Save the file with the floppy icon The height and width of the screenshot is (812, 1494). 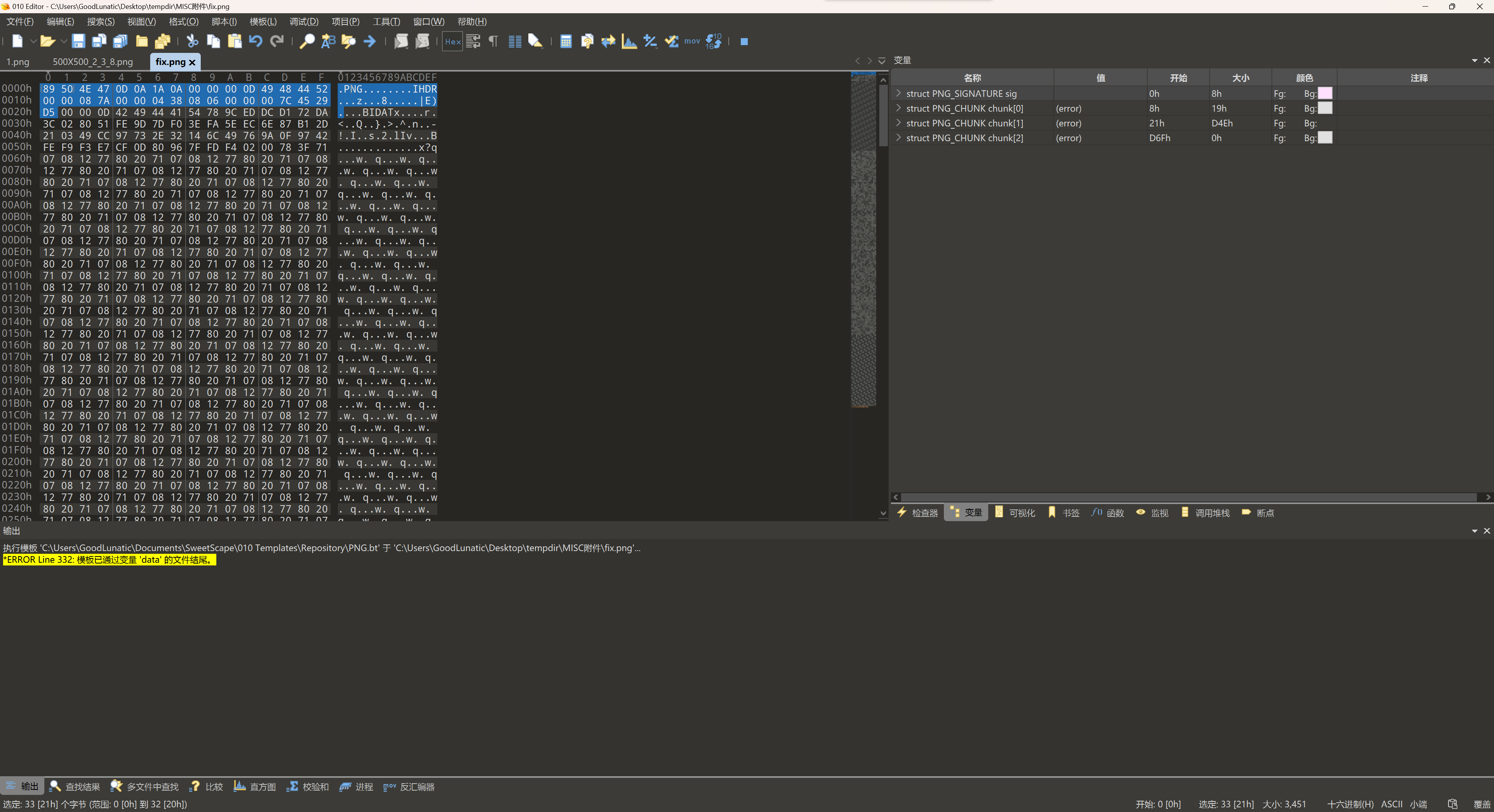(x=78, y=41)
